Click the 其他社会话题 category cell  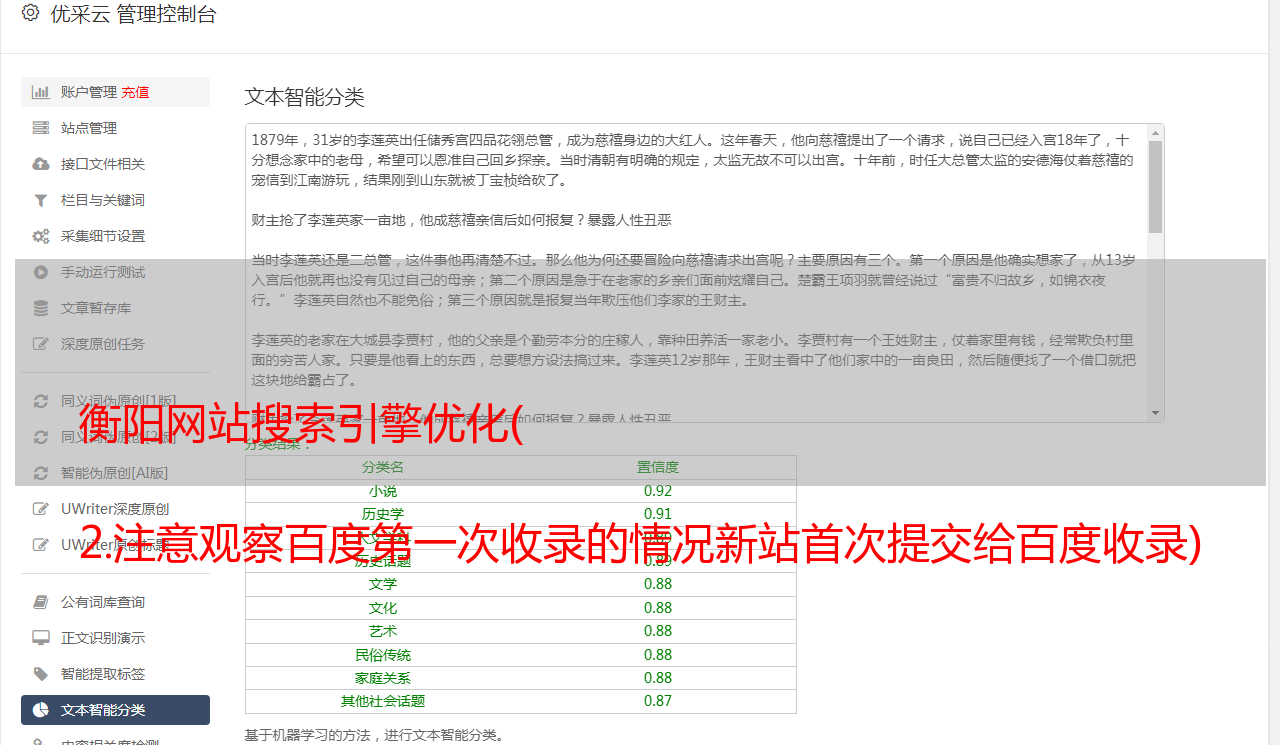pos(383,701)
